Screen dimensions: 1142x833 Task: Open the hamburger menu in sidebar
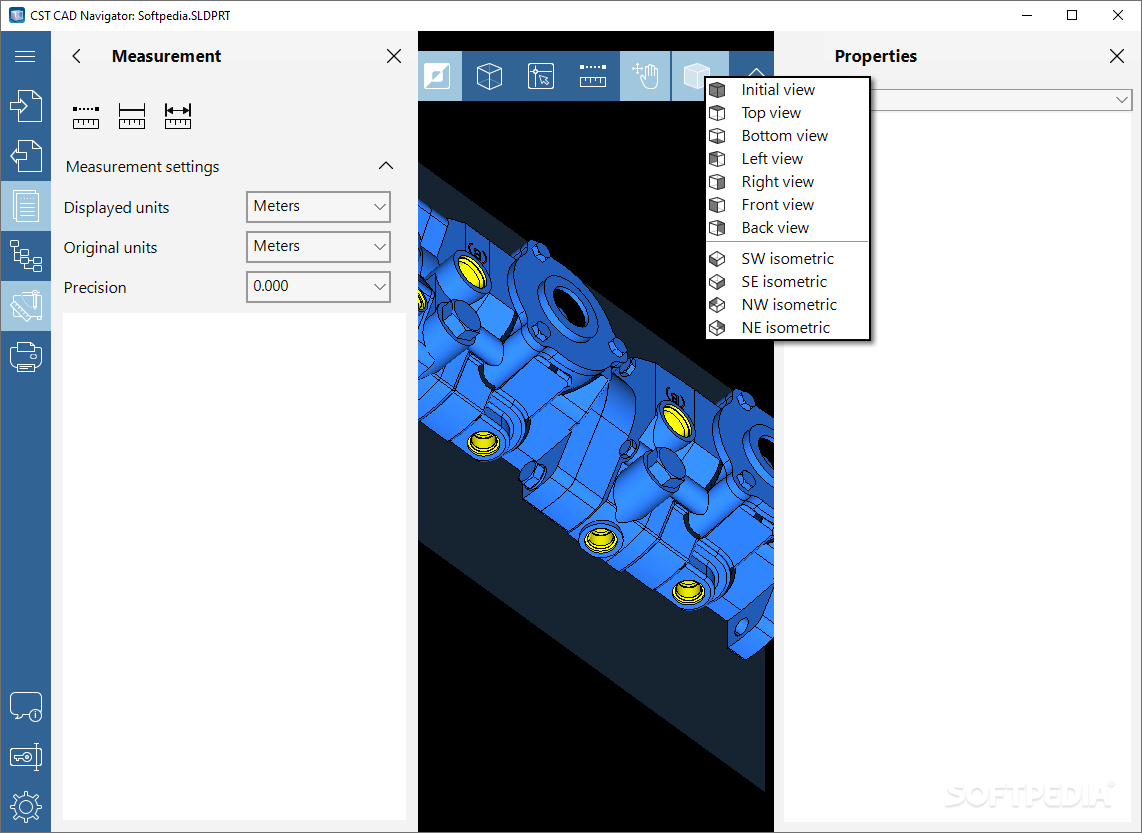(25, 56)
